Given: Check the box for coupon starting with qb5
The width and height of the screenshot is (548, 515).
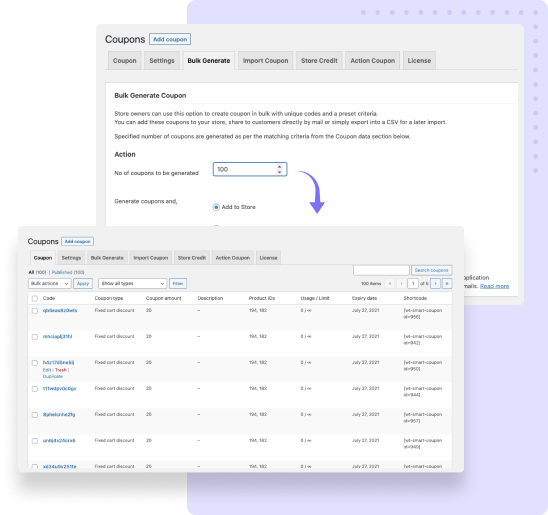Looking at the screenshot, I should click(x=35, y=311).
